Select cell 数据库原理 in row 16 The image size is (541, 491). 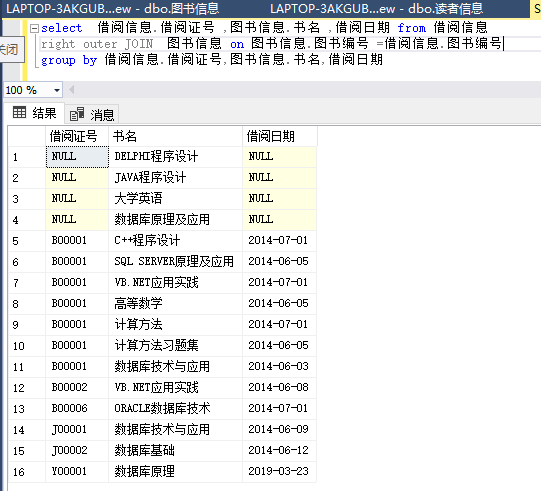click(176, 472)
